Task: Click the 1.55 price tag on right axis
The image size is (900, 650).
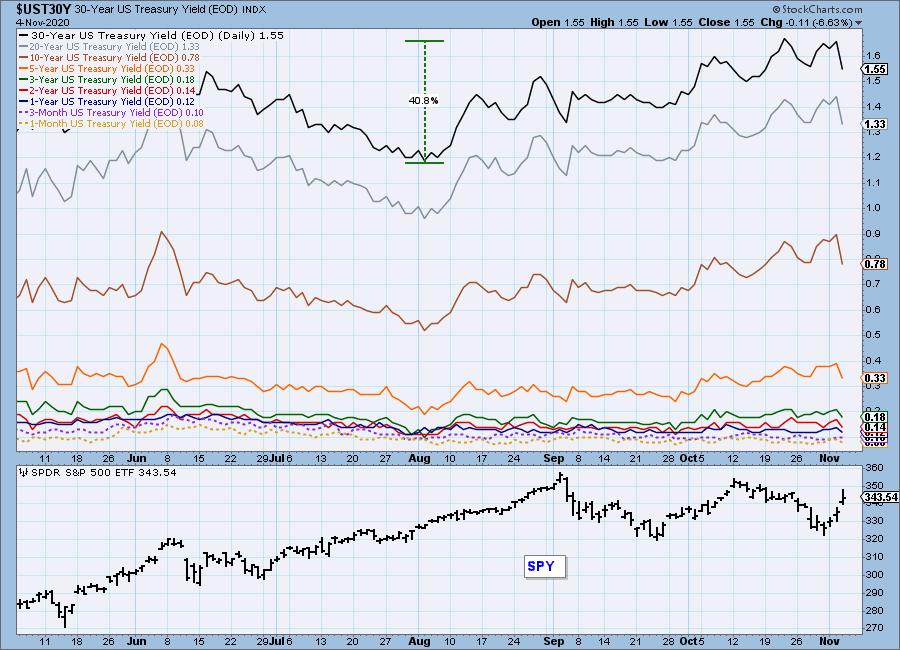Action: [x=875, y=69]
